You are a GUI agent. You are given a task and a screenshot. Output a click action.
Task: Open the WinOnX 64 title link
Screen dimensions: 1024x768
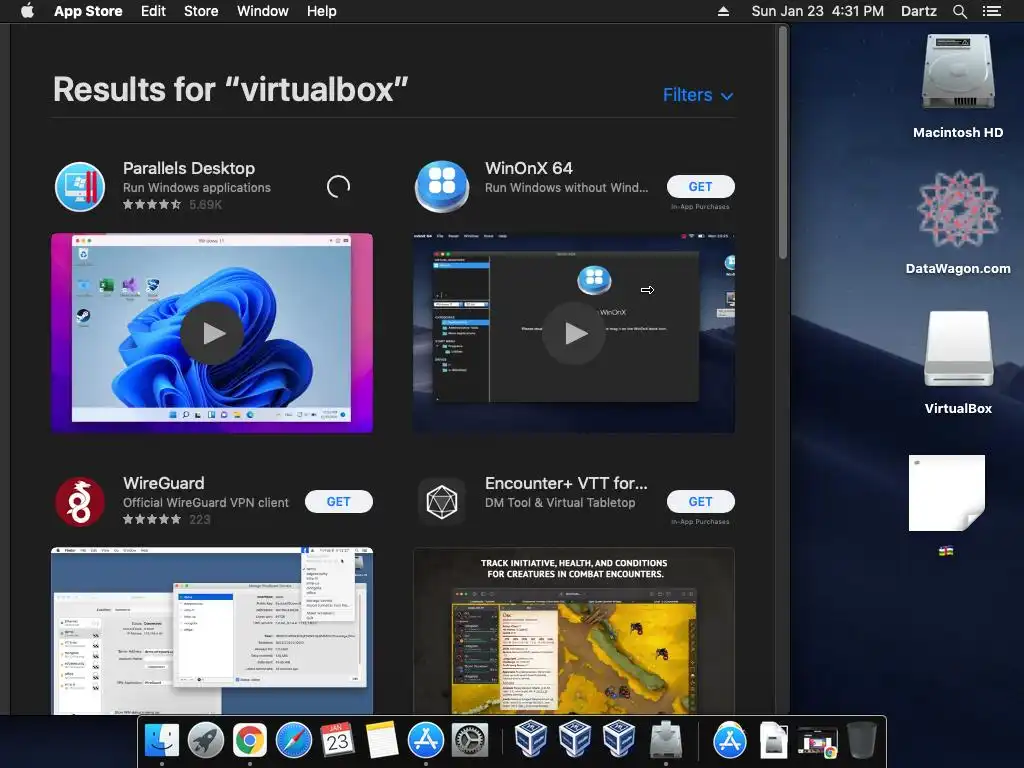click(528, 168)
